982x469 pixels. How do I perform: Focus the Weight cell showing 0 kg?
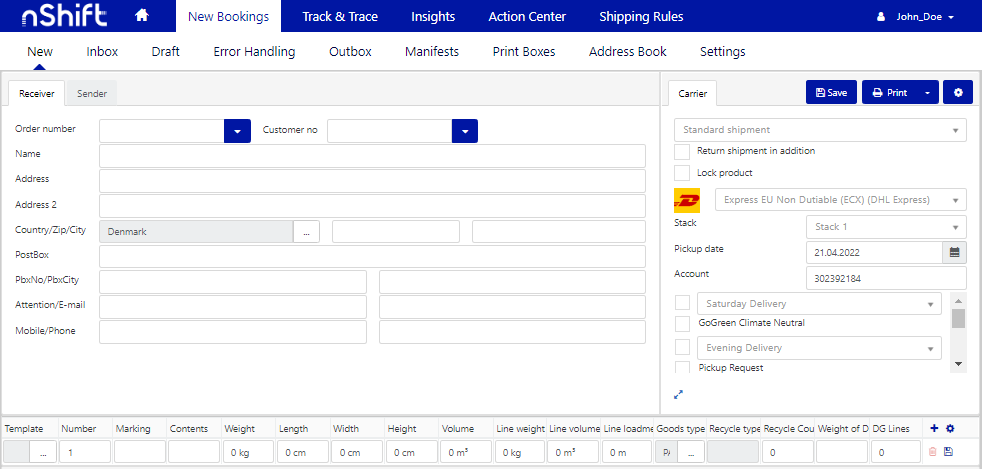[247, 451]
